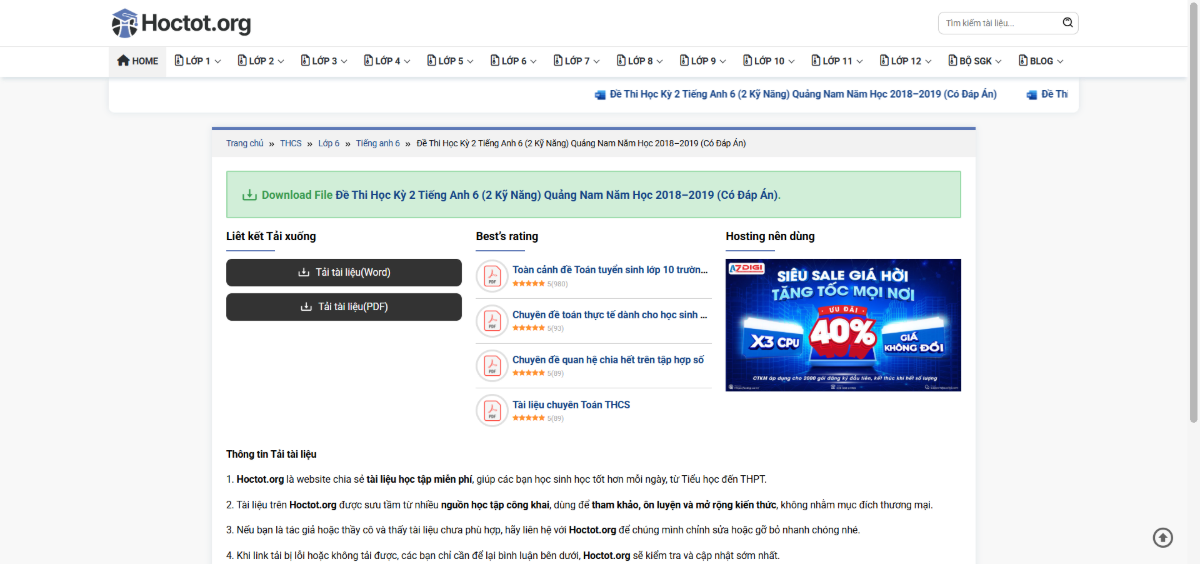Expand the LỚP 6 dropdown menu
Viewport: 1200px width, 564px height.
533,62
